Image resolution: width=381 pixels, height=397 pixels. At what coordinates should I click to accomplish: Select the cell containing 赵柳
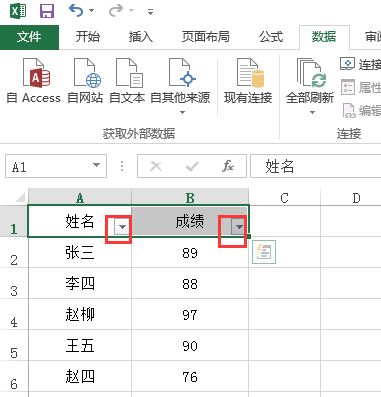pos(80,314)
